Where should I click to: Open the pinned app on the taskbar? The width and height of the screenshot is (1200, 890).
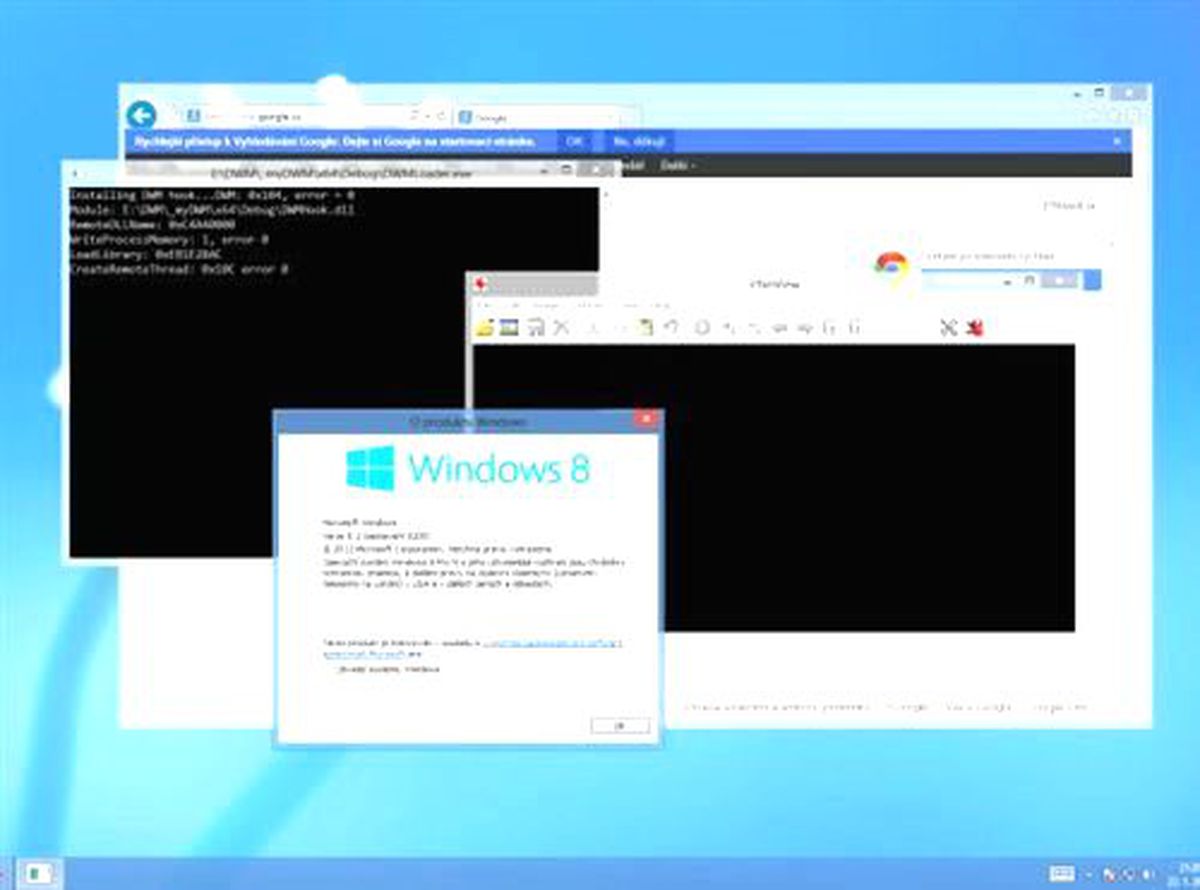pyautogui.click(x=38, y=873)
